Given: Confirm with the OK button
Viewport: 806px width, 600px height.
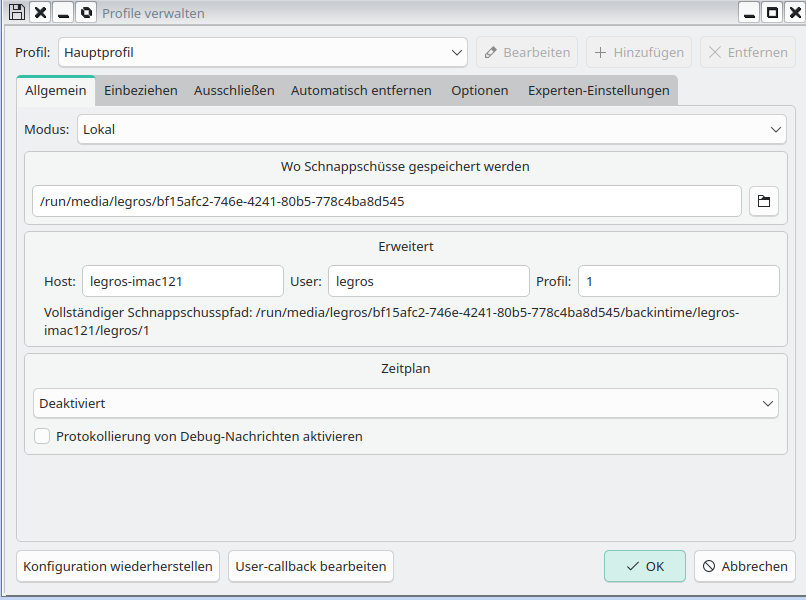Looking at the screenshot, I should point(644,566).
